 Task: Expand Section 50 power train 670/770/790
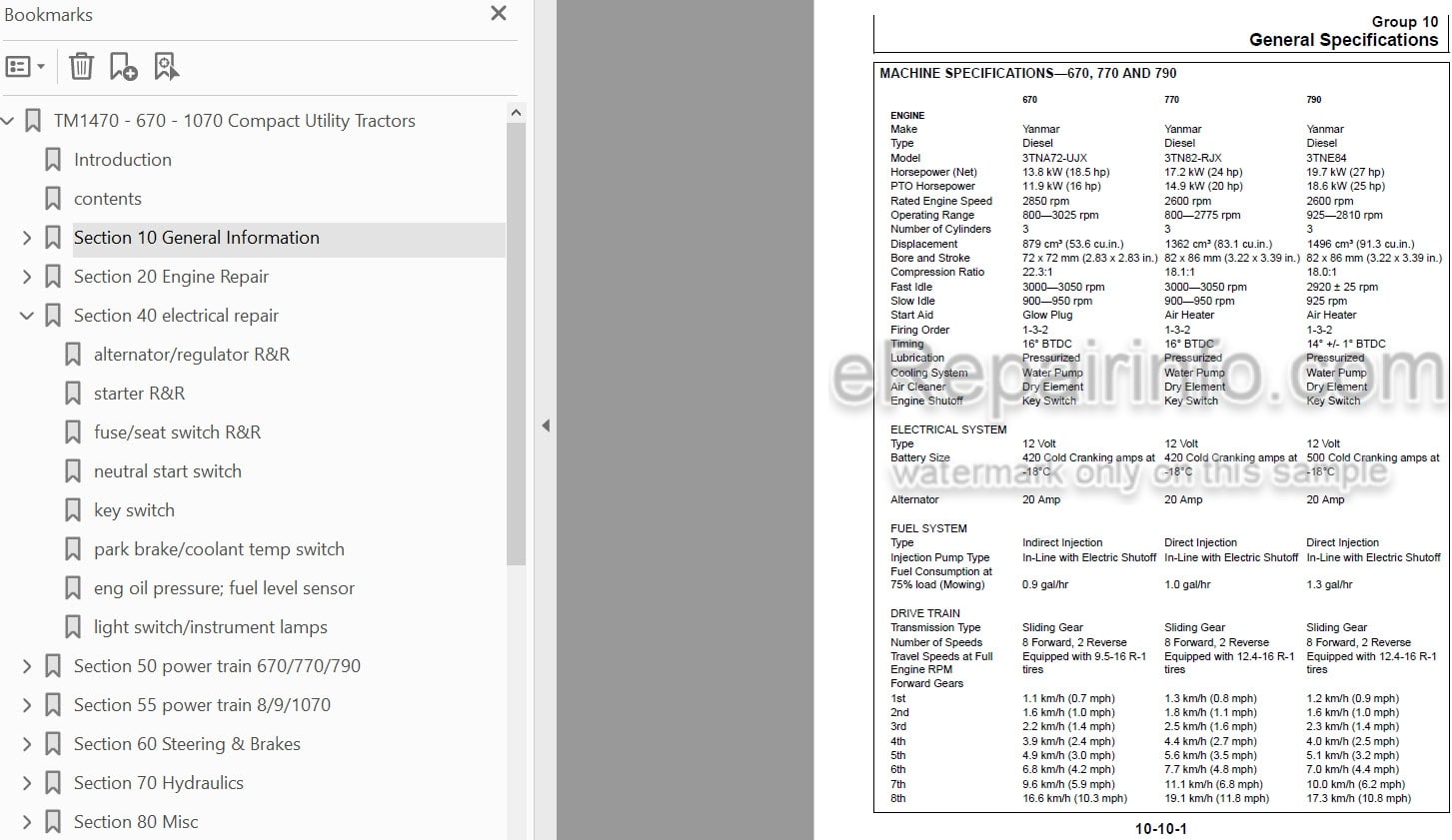(27, 666)
